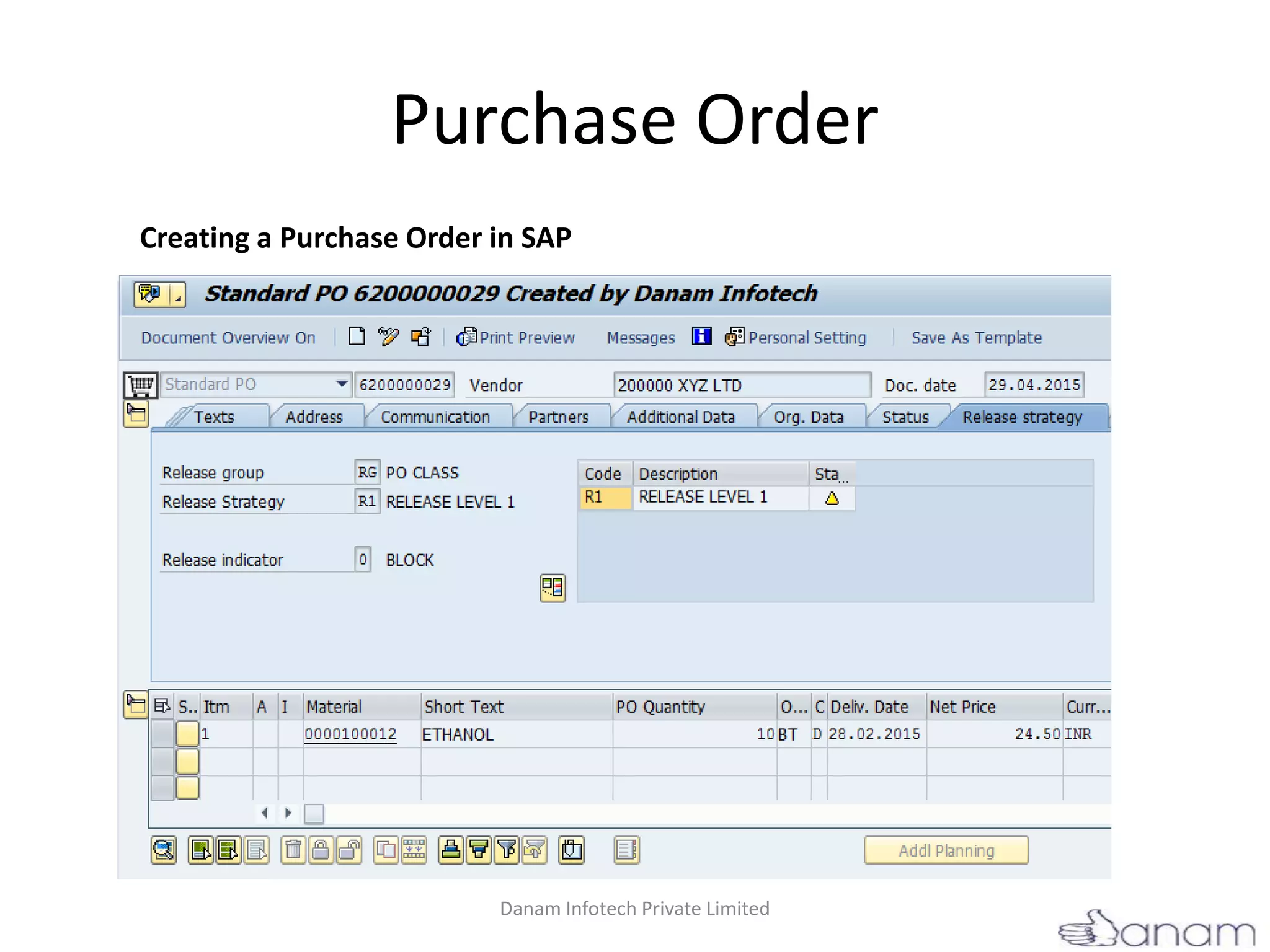Image resolution: width=1270 pixels, height=952 pixels.
Task: Click the Addl Planning button
Action: [946, 850]
